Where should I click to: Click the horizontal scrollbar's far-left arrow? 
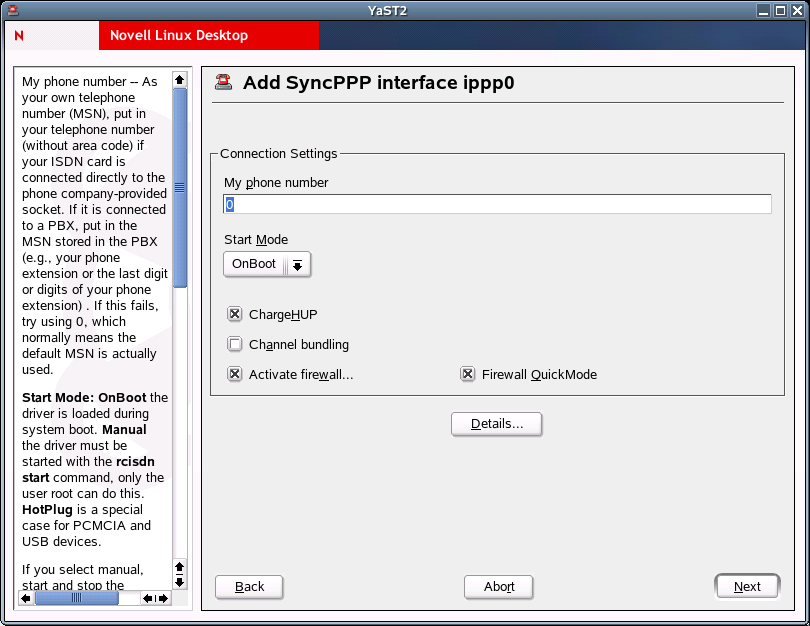click(x=26, y=598)
